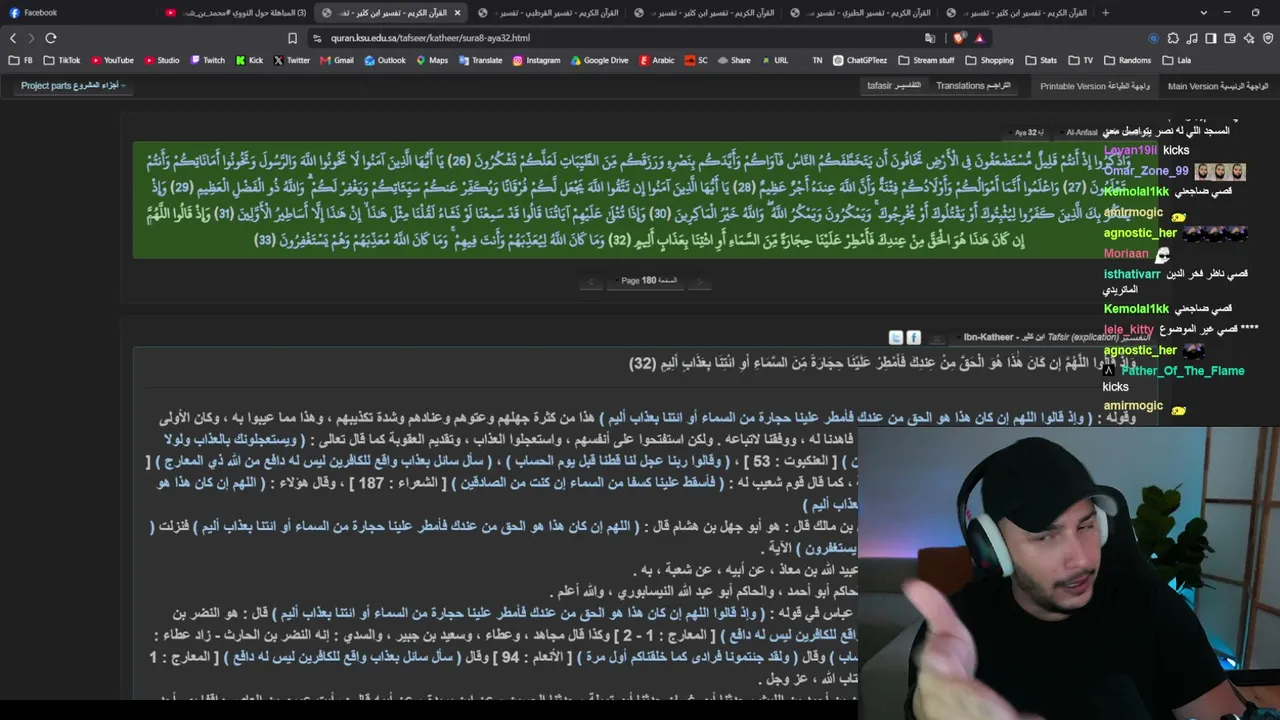Bookmark this page with the bookmark icon
This screenshot has height=720, width=1280.
[292, 38]
